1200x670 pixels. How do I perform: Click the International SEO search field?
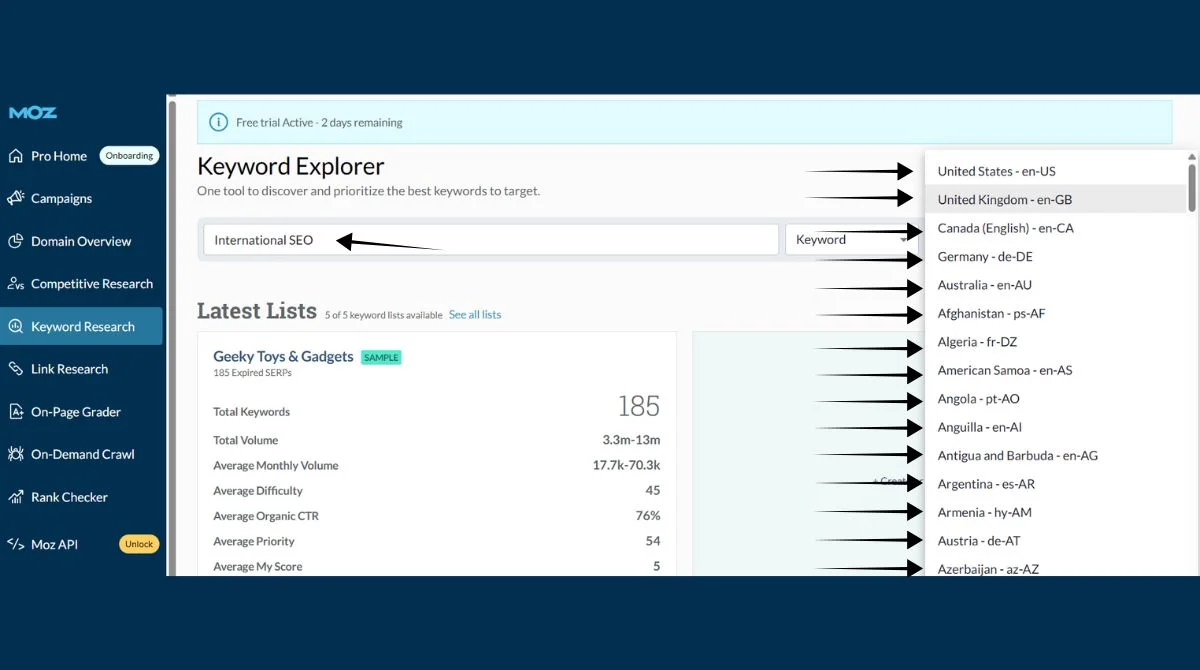[491, 240]
